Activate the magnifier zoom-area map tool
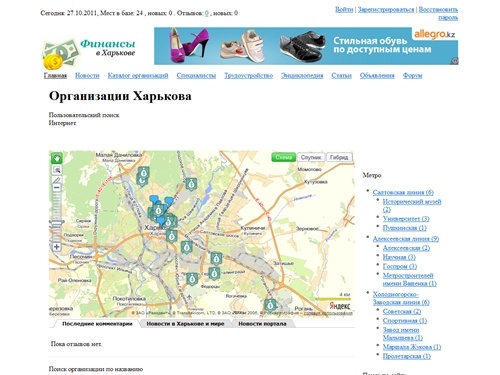This screenshot has height=375, width=500. coord(57,170)
